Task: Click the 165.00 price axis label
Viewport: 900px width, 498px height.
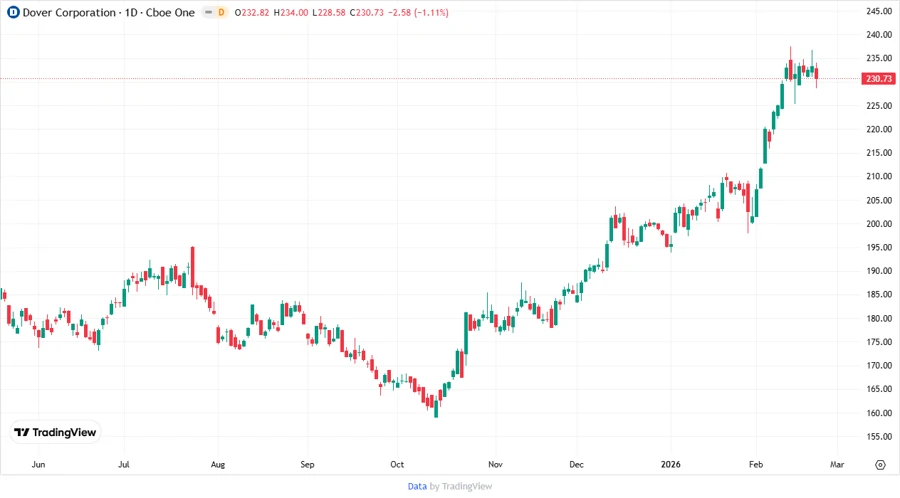Action: pos(879,389)
